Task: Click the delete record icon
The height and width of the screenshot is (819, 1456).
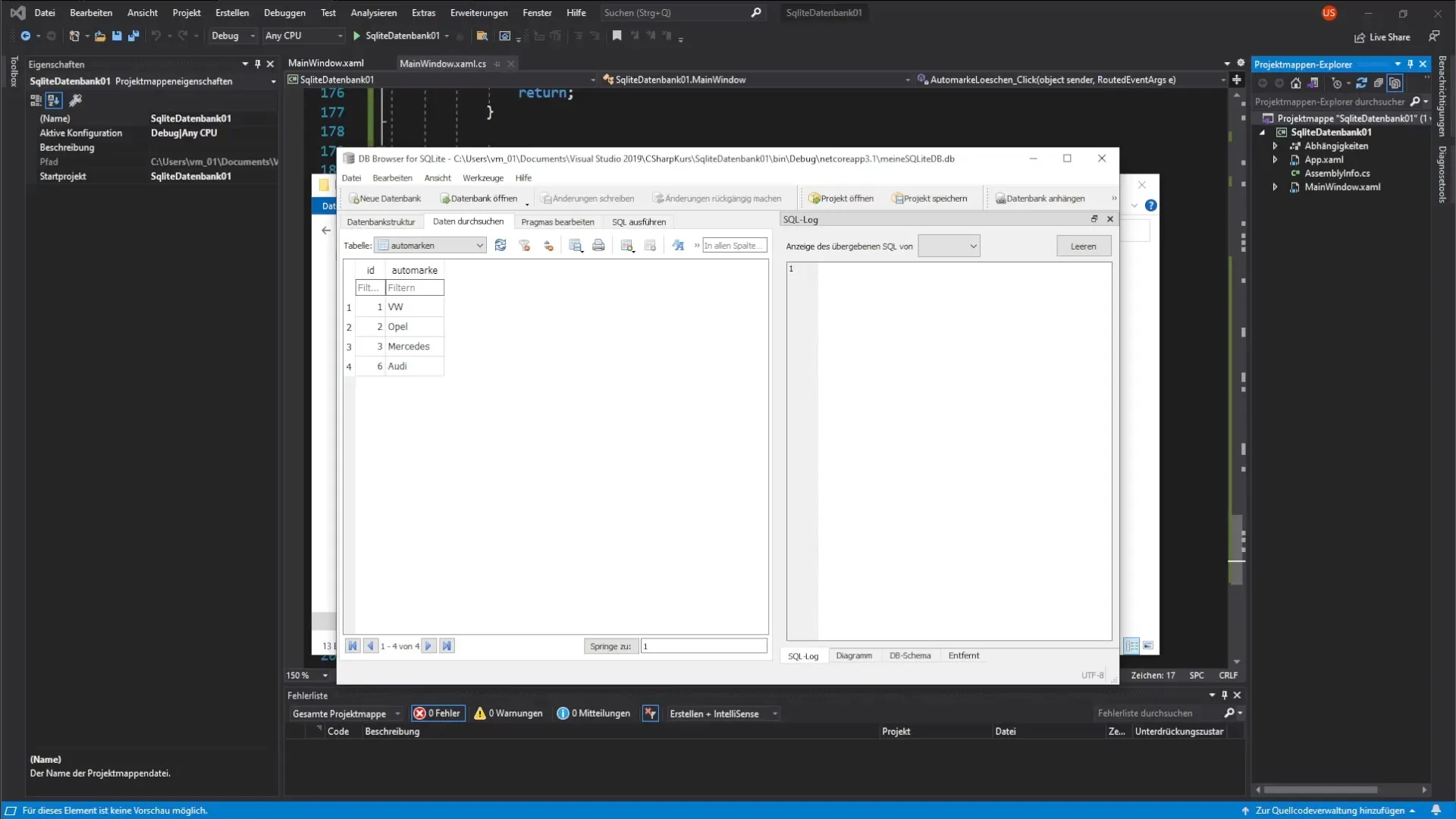Action: [650, 245]
